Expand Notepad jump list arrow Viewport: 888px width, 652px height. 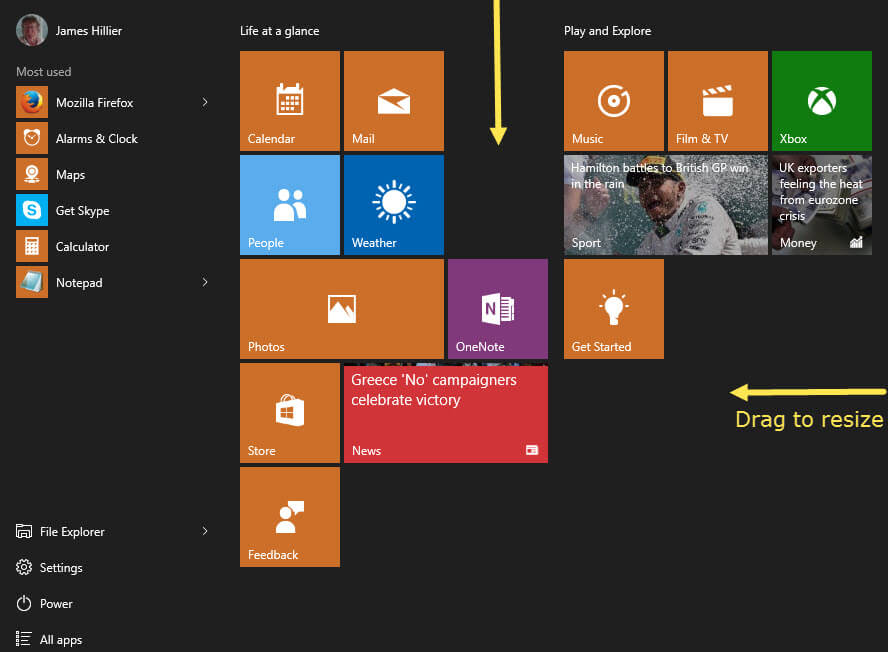[x=205, y=282]
